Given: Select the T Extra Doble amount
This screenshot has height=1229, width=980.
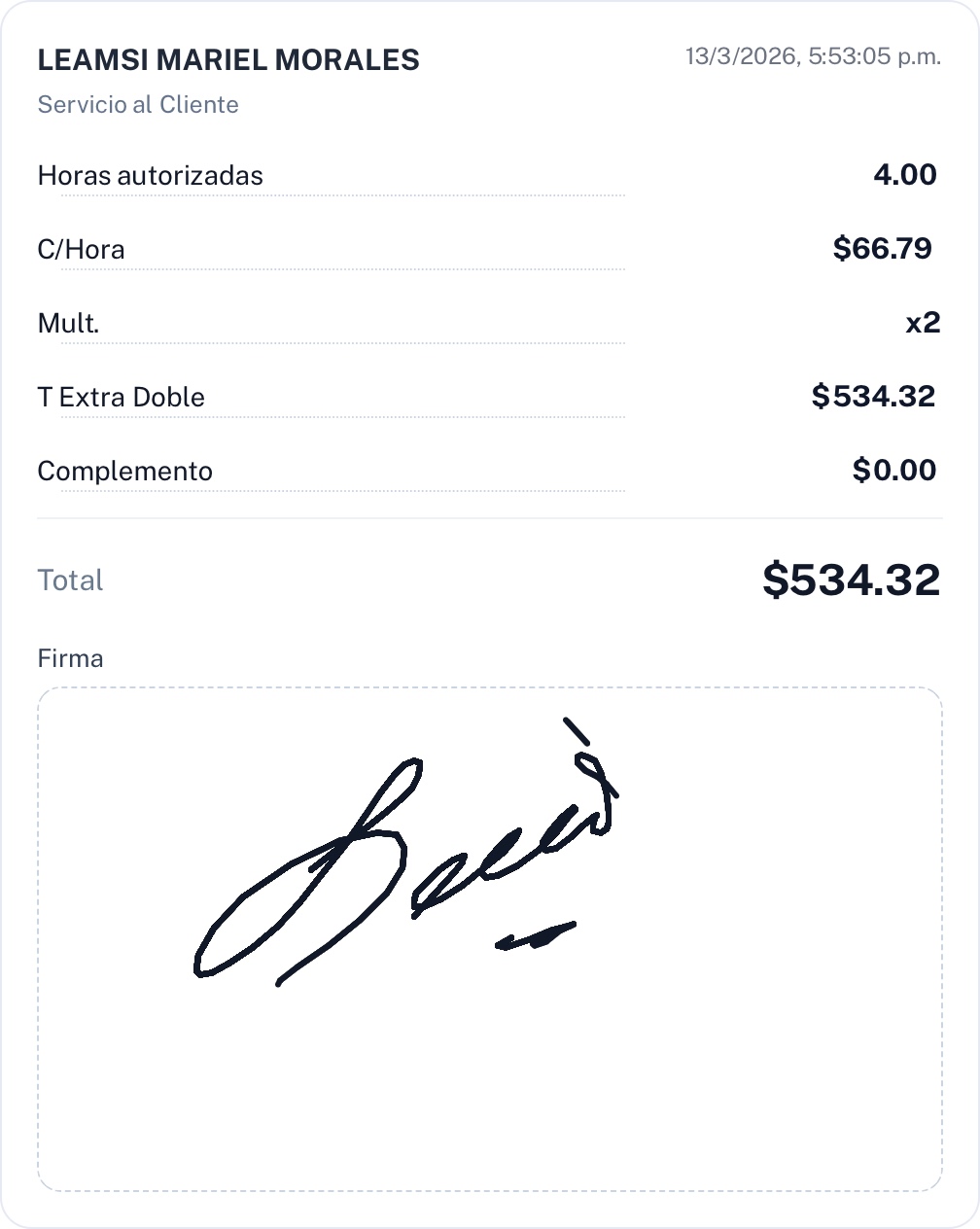Looking at the screenshot, I should coord(873,397).
